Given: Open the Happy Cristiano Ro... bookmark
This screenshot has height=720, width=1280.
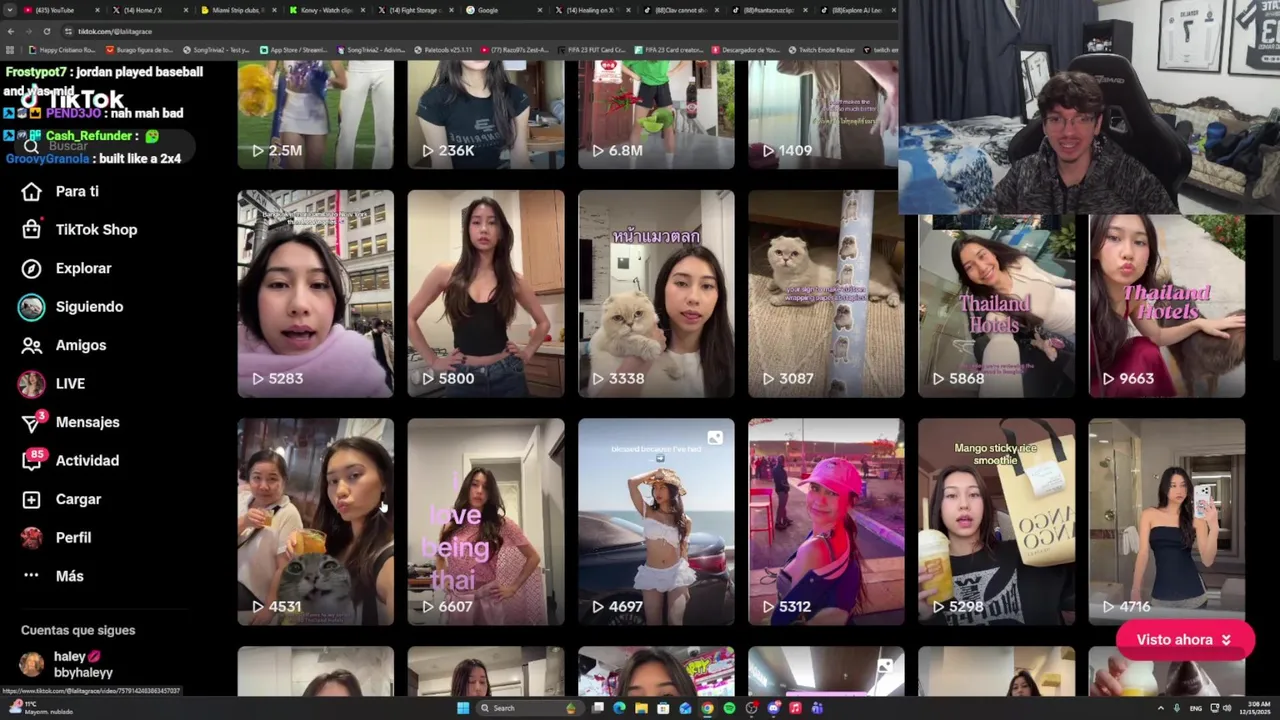Looking at the screenshot, I should [x=61, y=50].
